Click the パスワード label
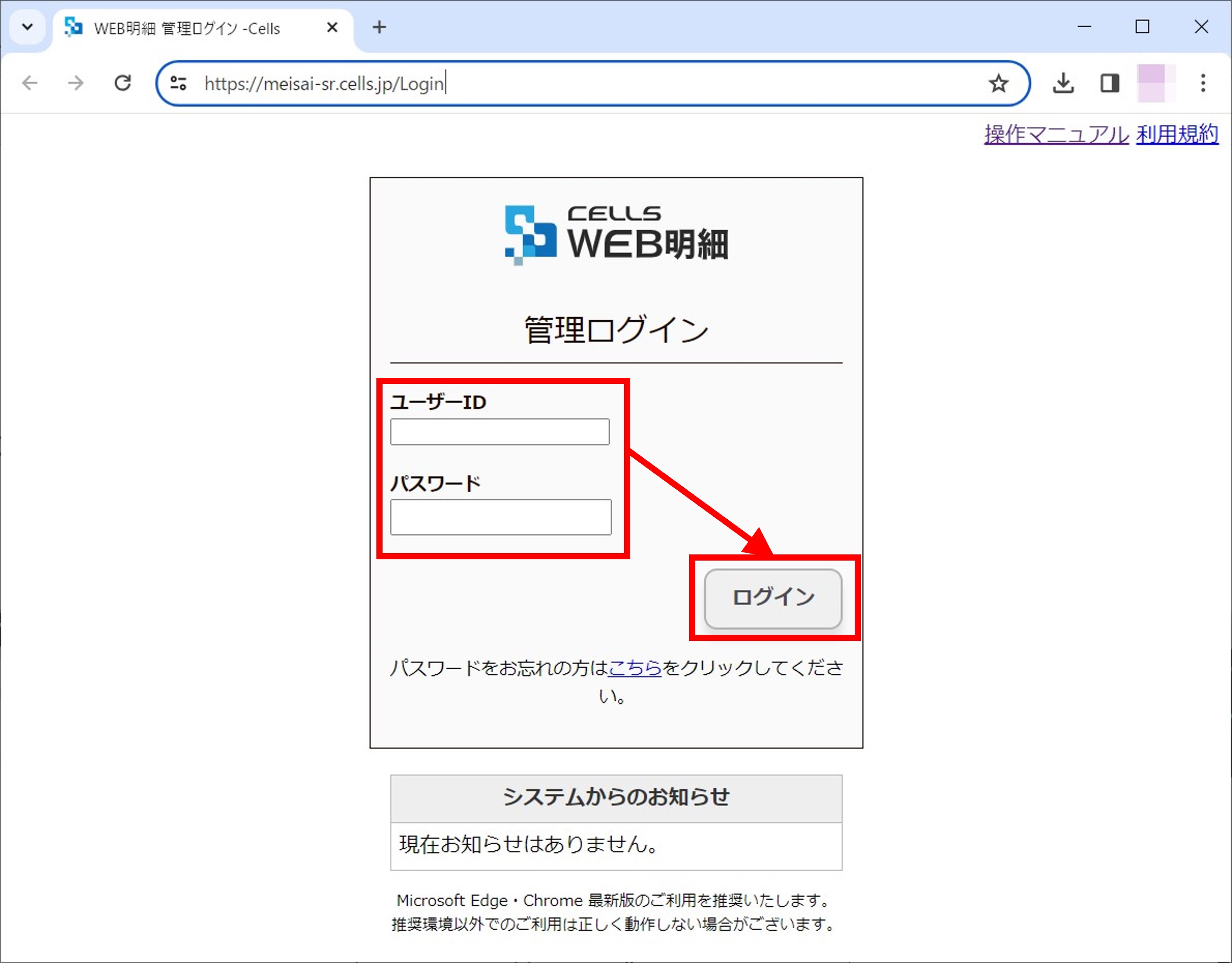1232x963 pixels. [435, 483]
